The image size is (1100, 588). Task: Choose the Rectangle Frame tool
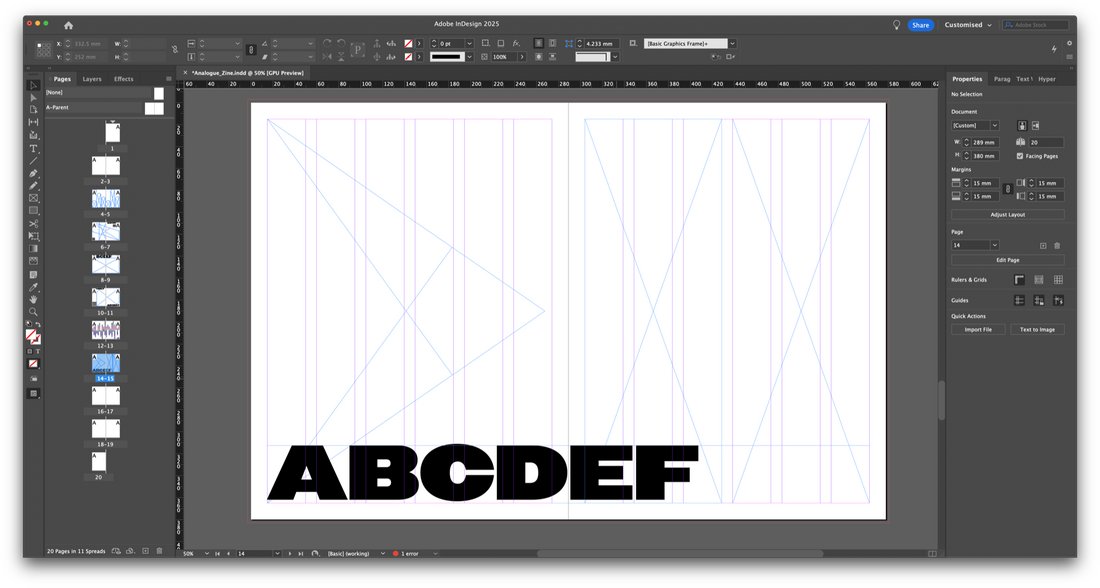[33, 198]
